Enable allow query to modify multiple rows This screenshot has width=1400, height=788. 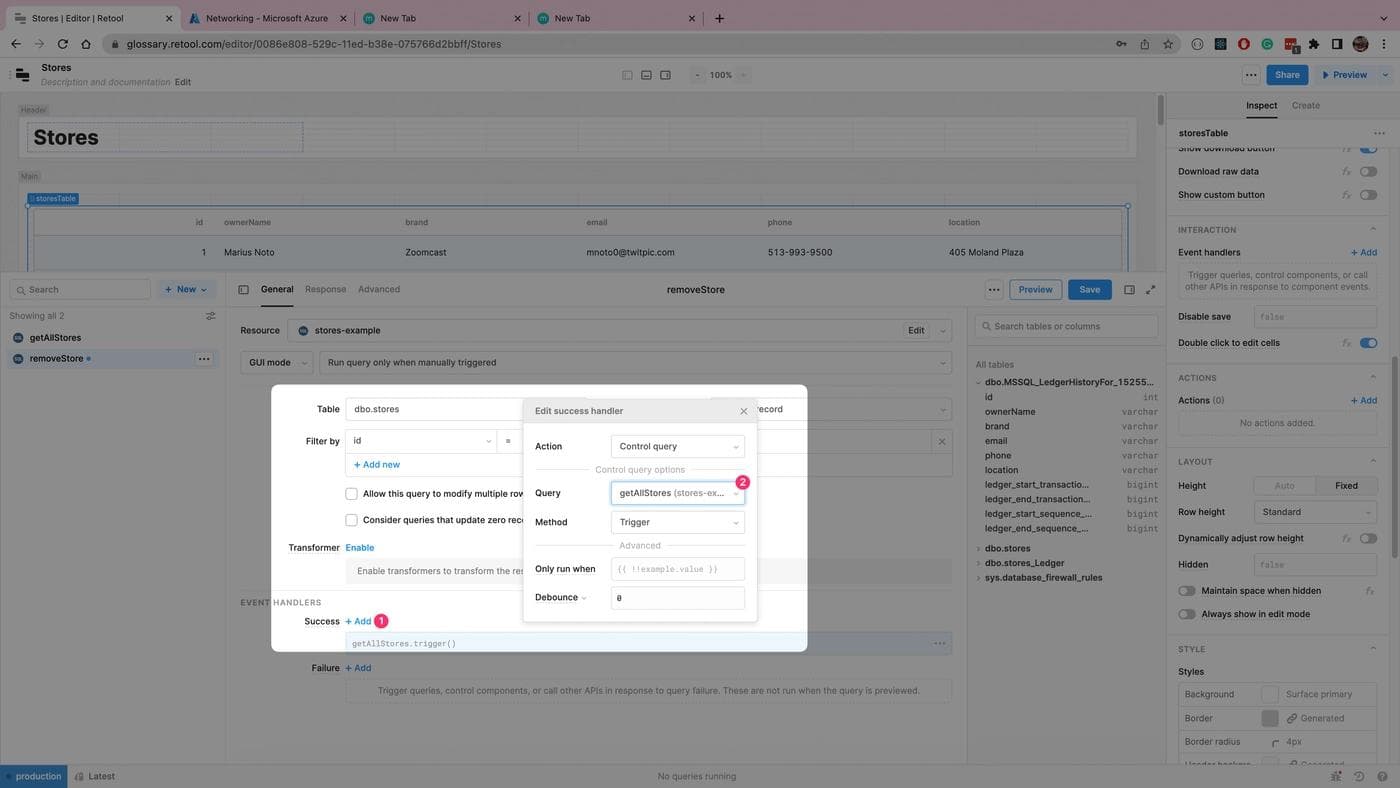pos(351,494)
